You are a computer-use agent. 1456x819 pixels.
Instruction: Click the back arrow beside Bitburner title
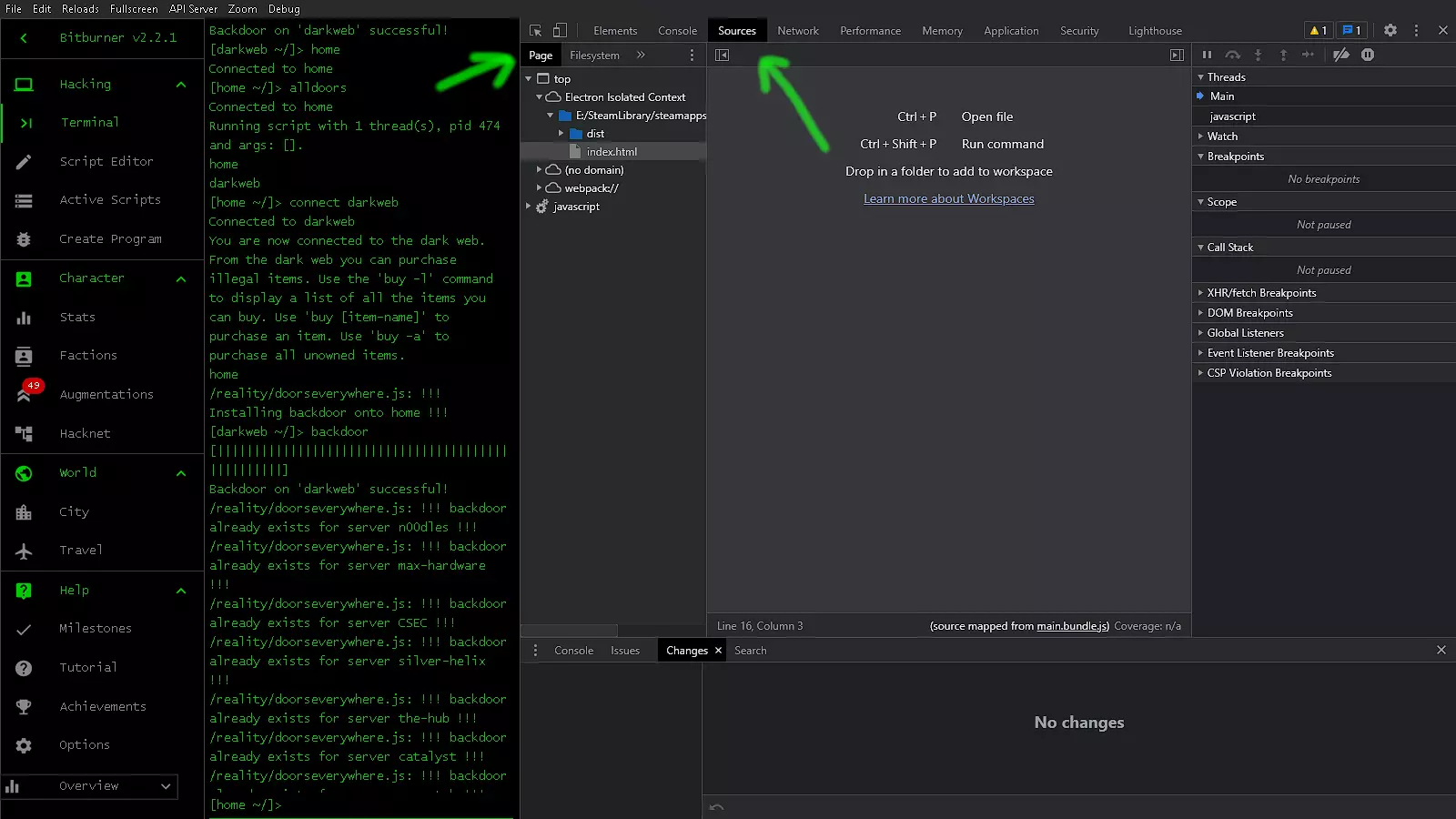point(24,37)
